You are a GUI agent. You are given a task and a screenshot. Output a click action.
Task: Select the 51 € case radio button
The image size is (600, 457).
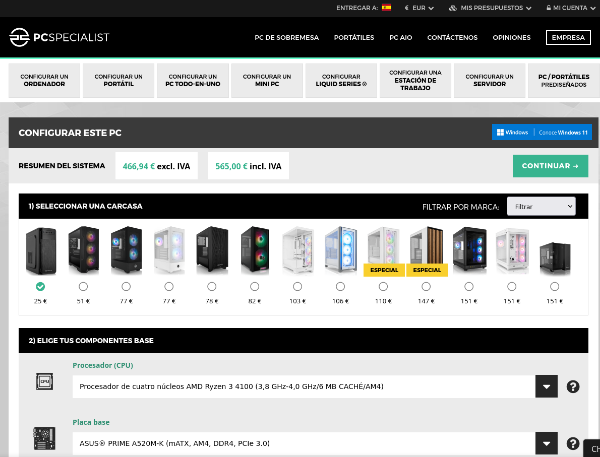click(x=82, y=287)
